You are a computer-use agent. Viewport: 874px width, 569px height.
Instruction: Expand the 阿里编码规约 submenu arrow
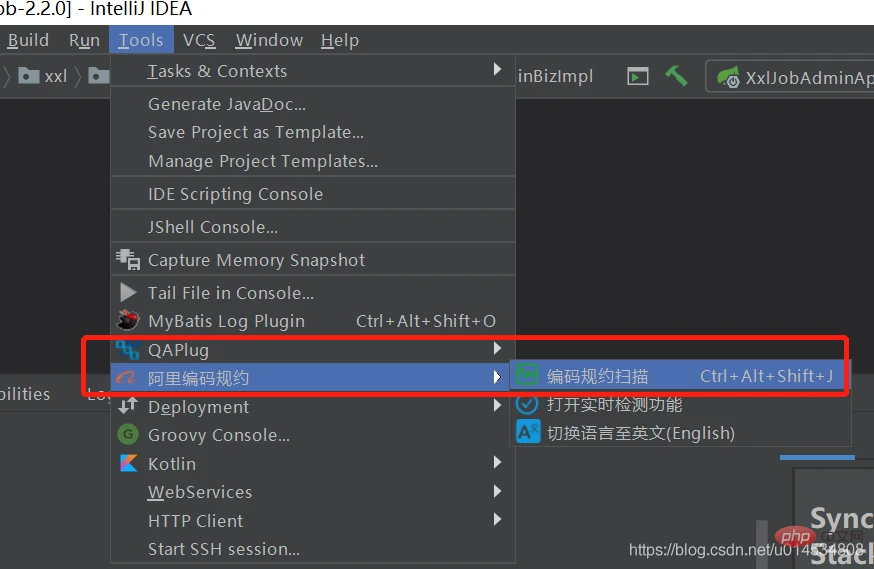click(497, 377)
